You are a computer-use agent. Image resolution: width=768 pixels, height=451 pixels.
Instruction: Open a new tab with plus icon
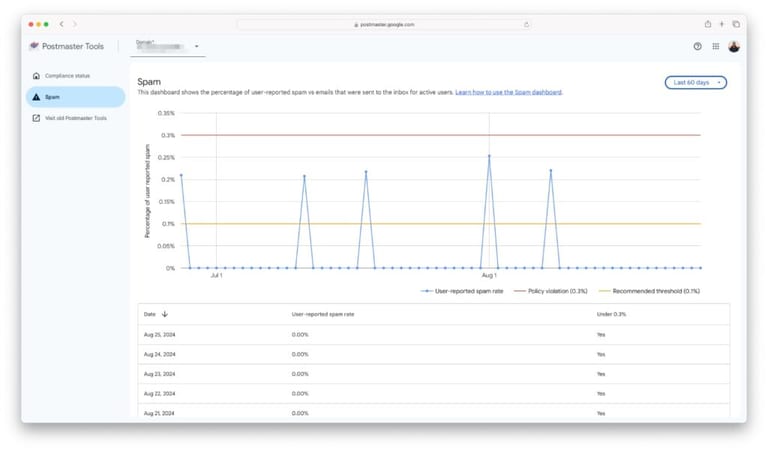721,24
